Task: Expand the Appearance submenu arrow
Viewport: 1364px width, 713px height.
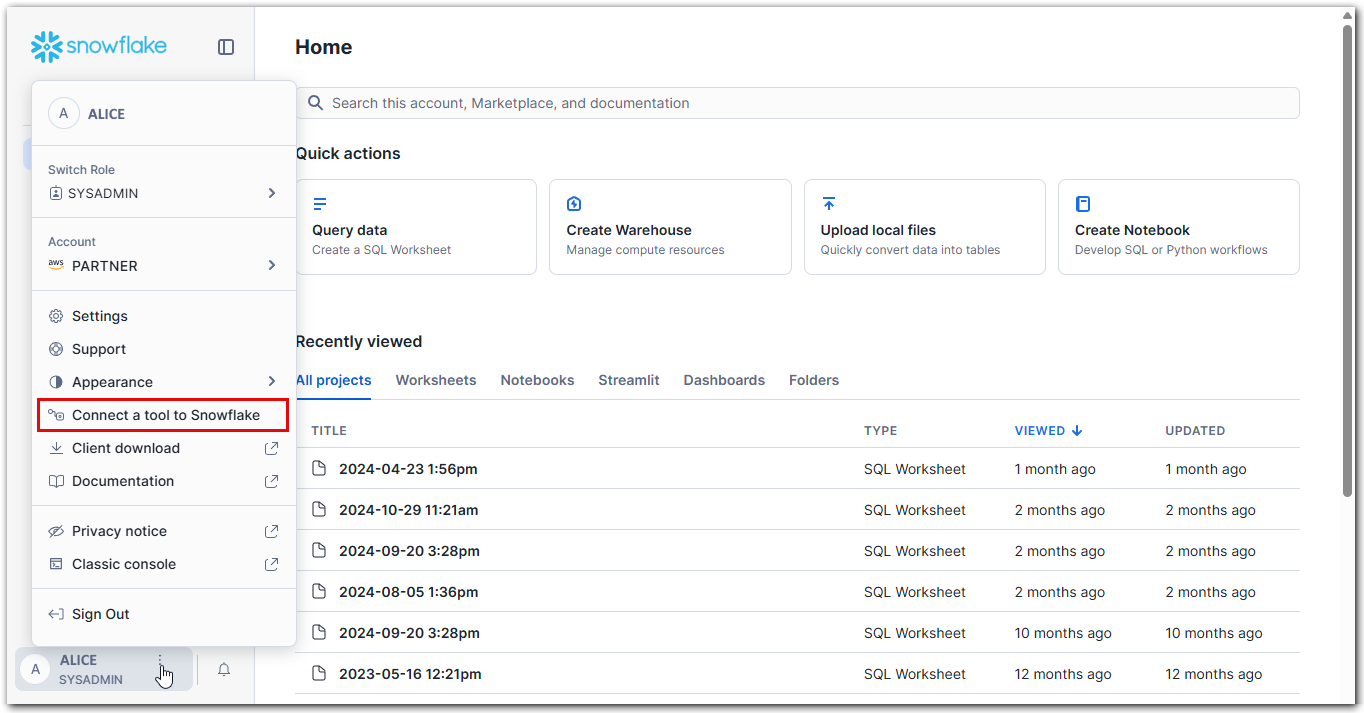Action: (x=271, y=382)
